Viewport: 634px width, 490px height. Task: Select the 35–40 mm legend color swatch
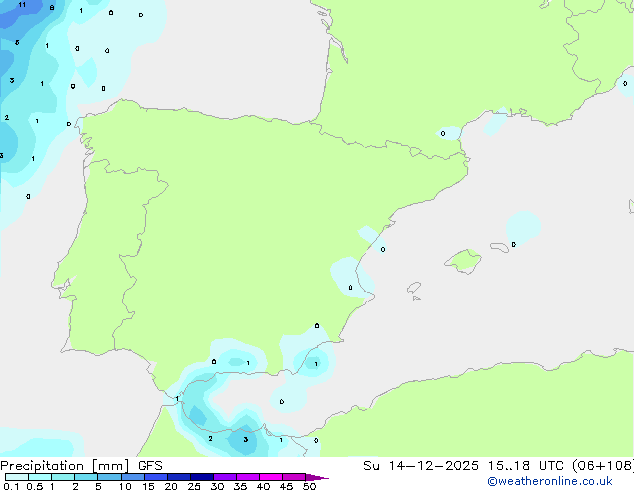pos(247,477)
